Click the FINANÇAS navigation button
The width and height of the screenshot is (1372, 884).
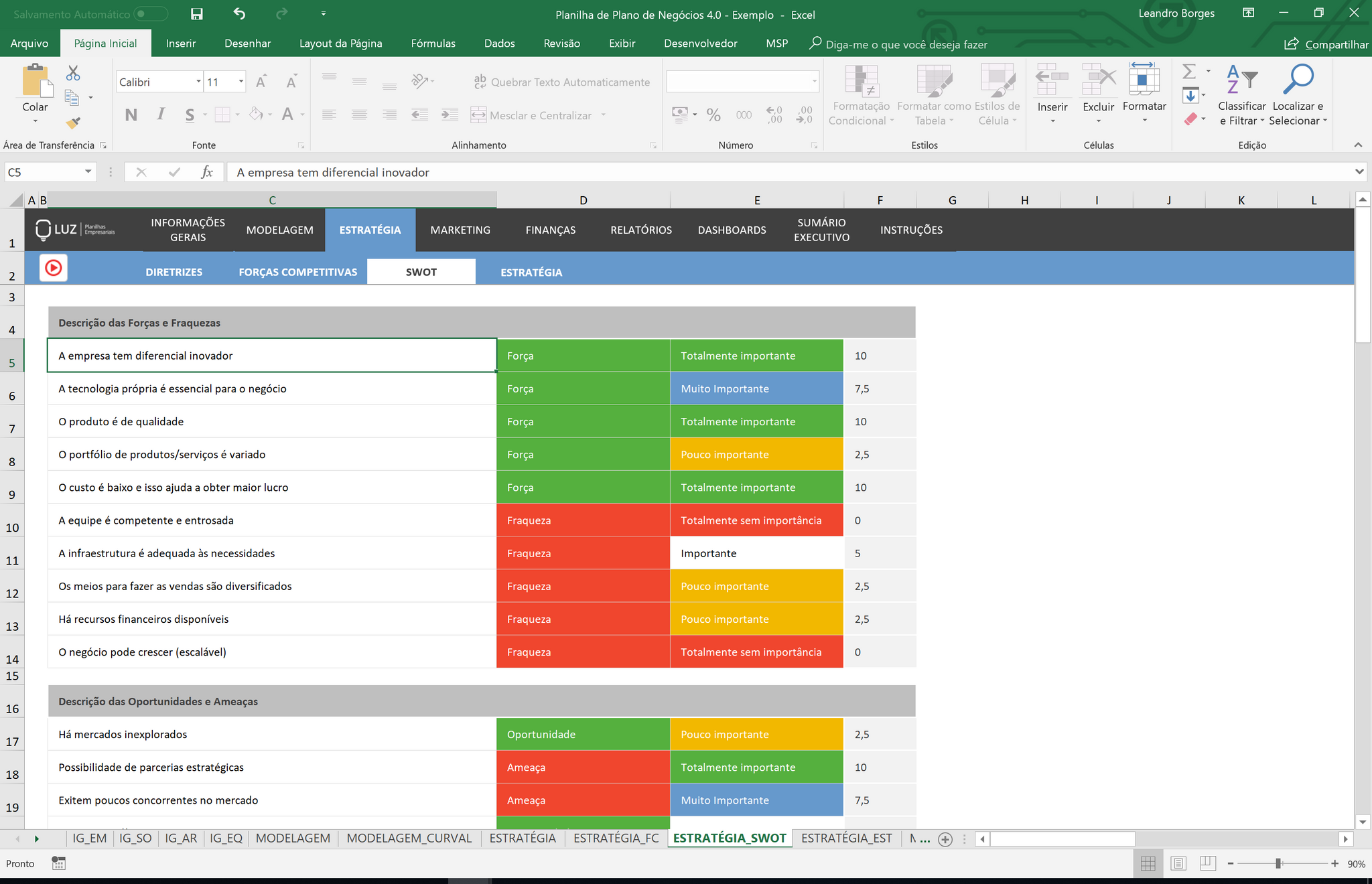[550, 230]
